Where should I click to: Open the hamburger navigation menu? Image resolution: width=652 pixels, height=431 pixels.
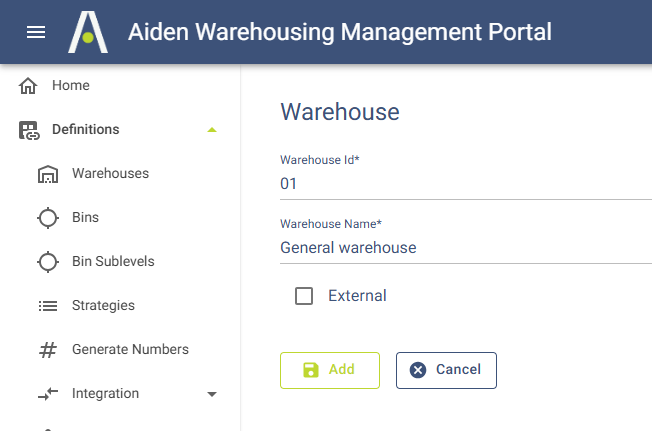point(36,32)
